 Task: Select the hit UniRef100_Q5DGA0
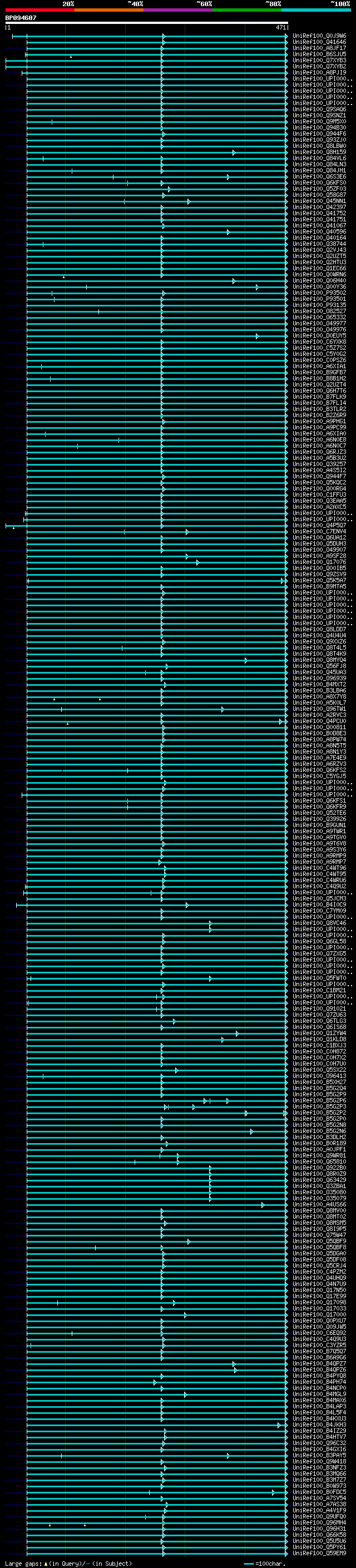click(319, 1253)
